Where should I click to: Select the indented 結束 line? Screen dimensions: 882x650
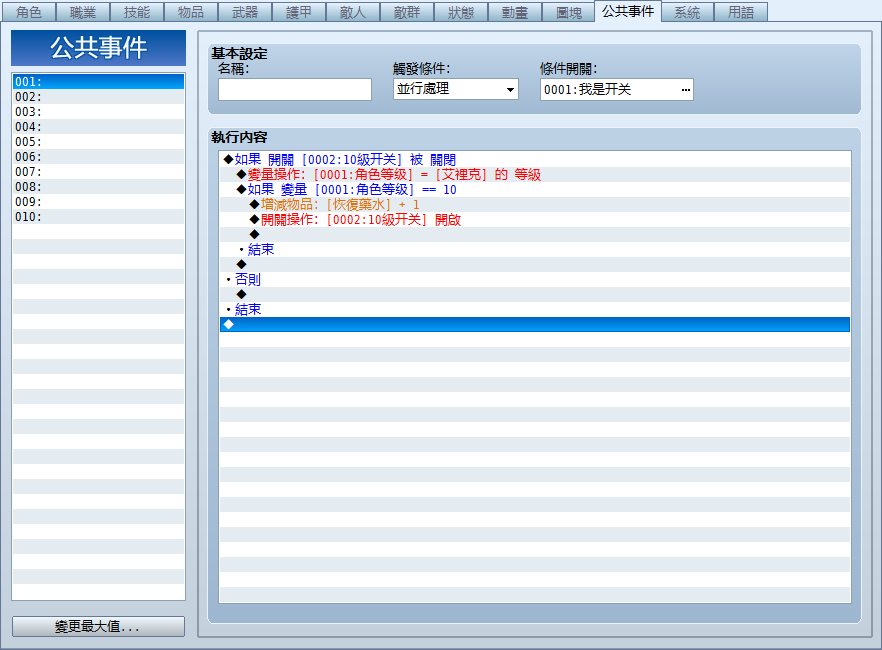coord(535,250)
